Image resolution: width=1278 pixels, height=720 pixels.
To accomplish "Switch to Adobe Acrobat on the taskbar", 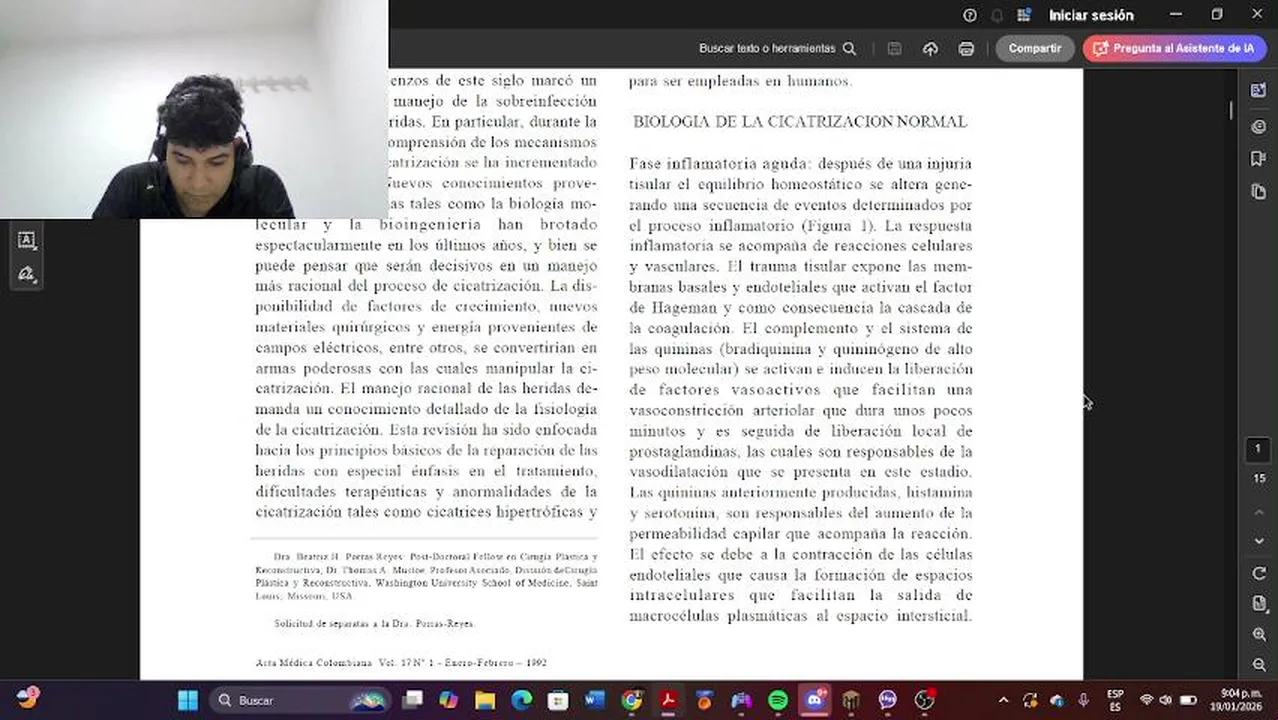I will (668, 700).
